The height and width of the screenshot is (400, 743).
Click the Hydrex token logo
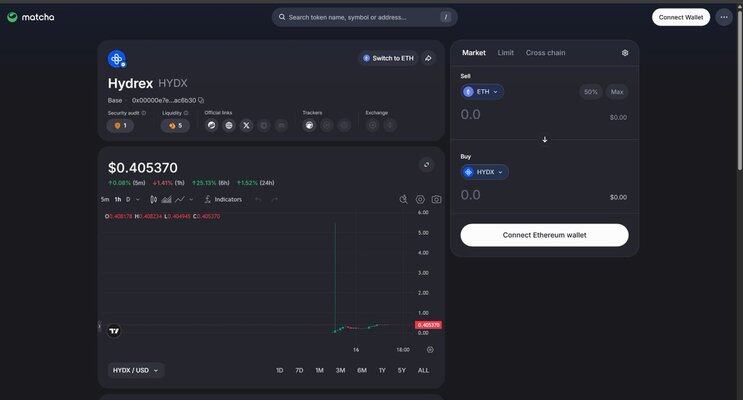click(117, 59)
